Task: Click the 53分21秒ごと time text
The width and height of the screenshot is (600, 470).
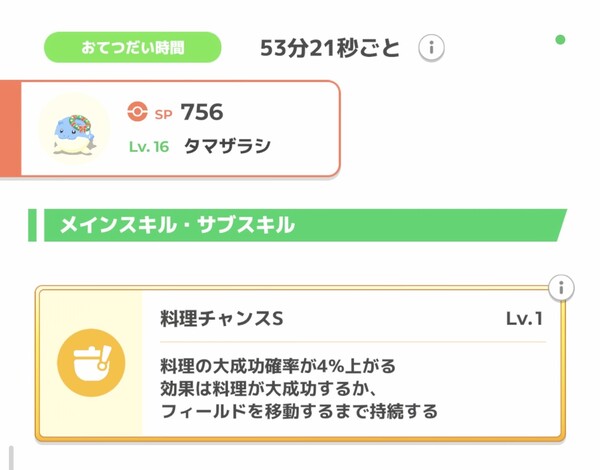Action: (330, 47)
